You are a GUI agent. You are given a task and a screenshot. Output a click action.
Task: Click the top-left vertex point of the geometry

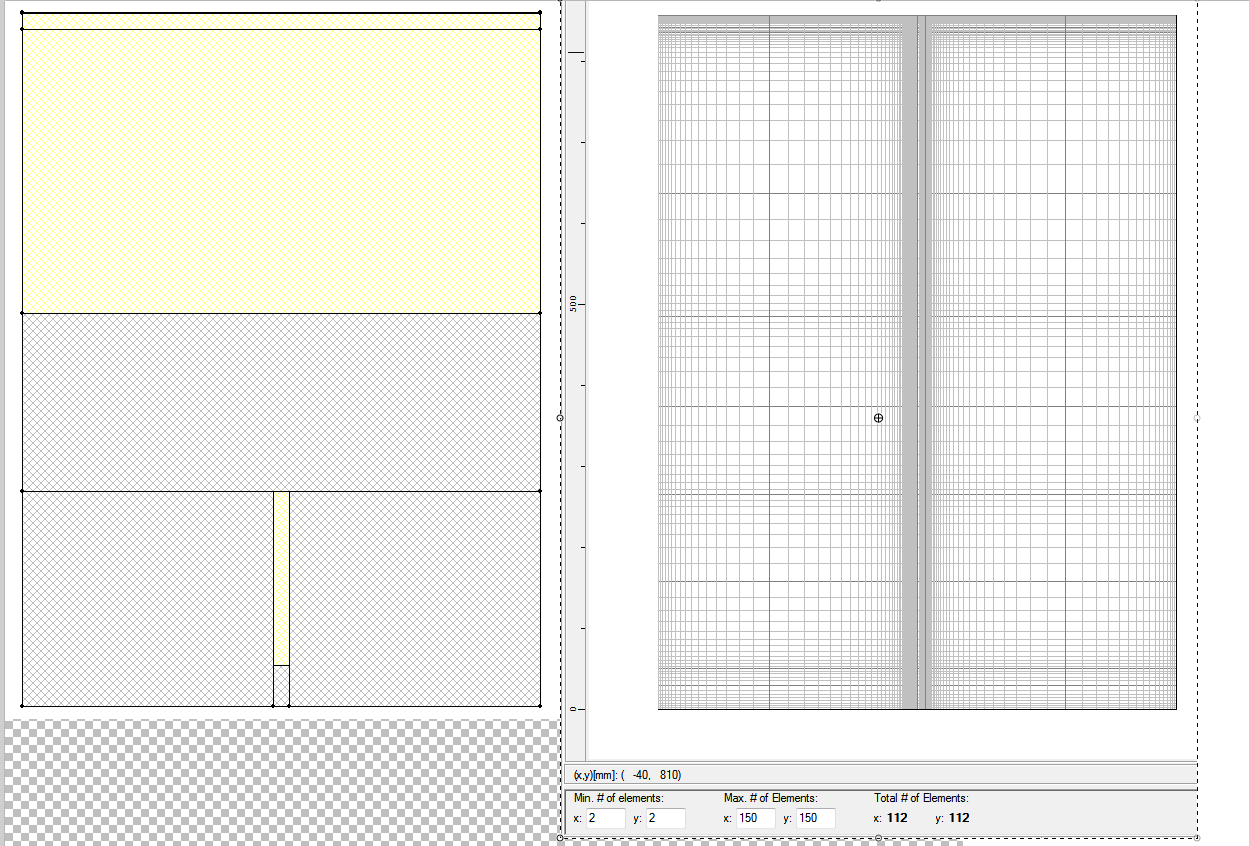click(x=21, y=12)
